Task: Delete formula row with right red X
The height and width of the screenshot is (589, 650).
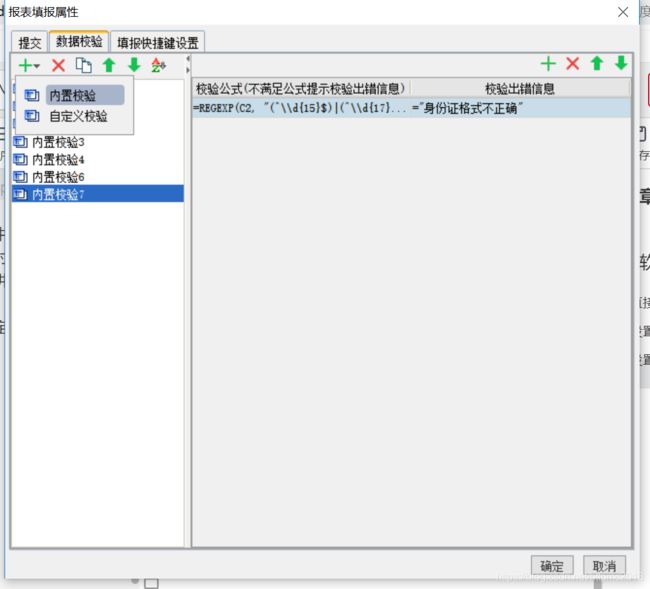Action: (x=572, y=63)
